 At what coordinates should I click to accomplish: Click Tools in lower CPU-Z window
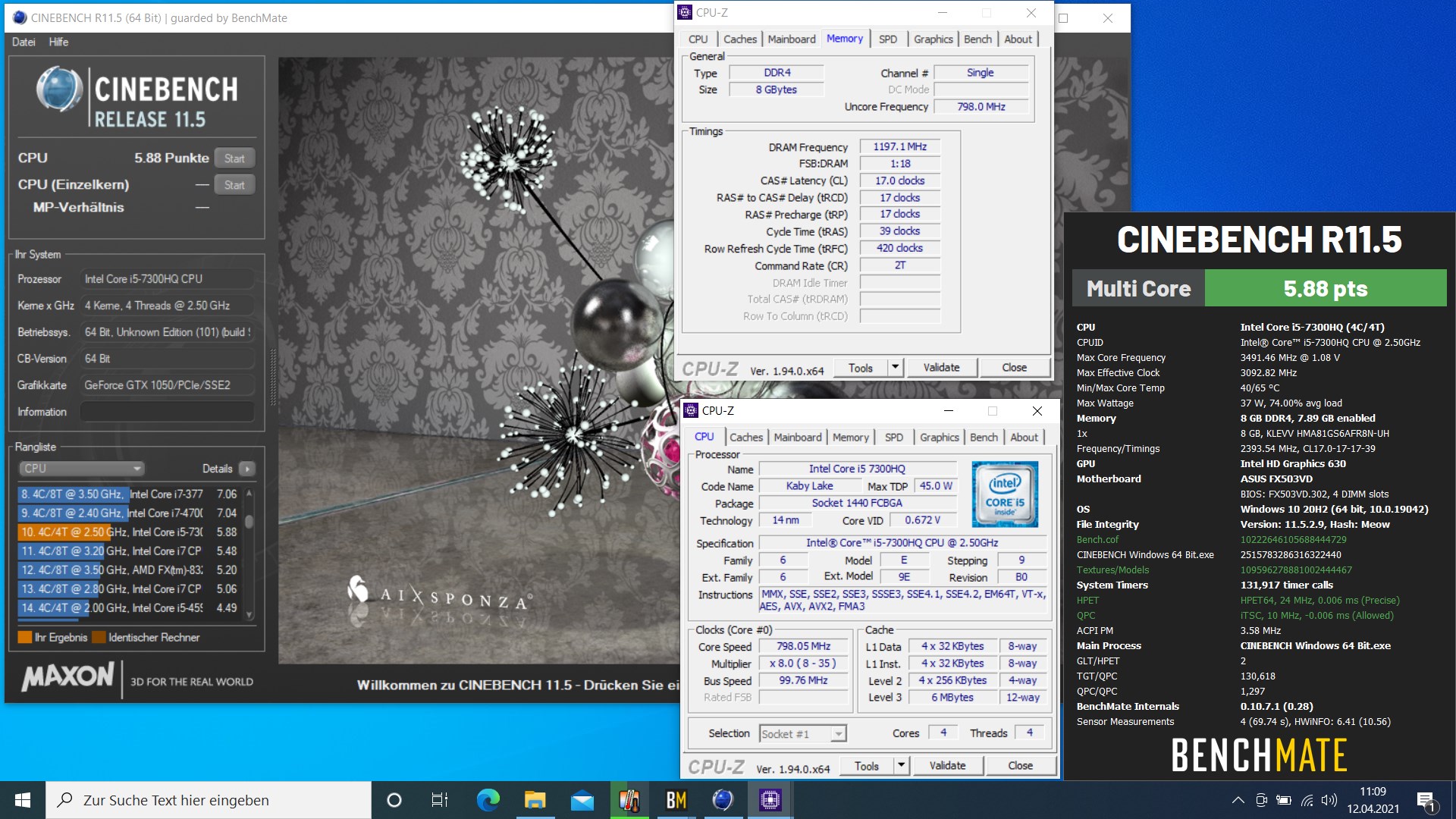click(x=866, y=766)
